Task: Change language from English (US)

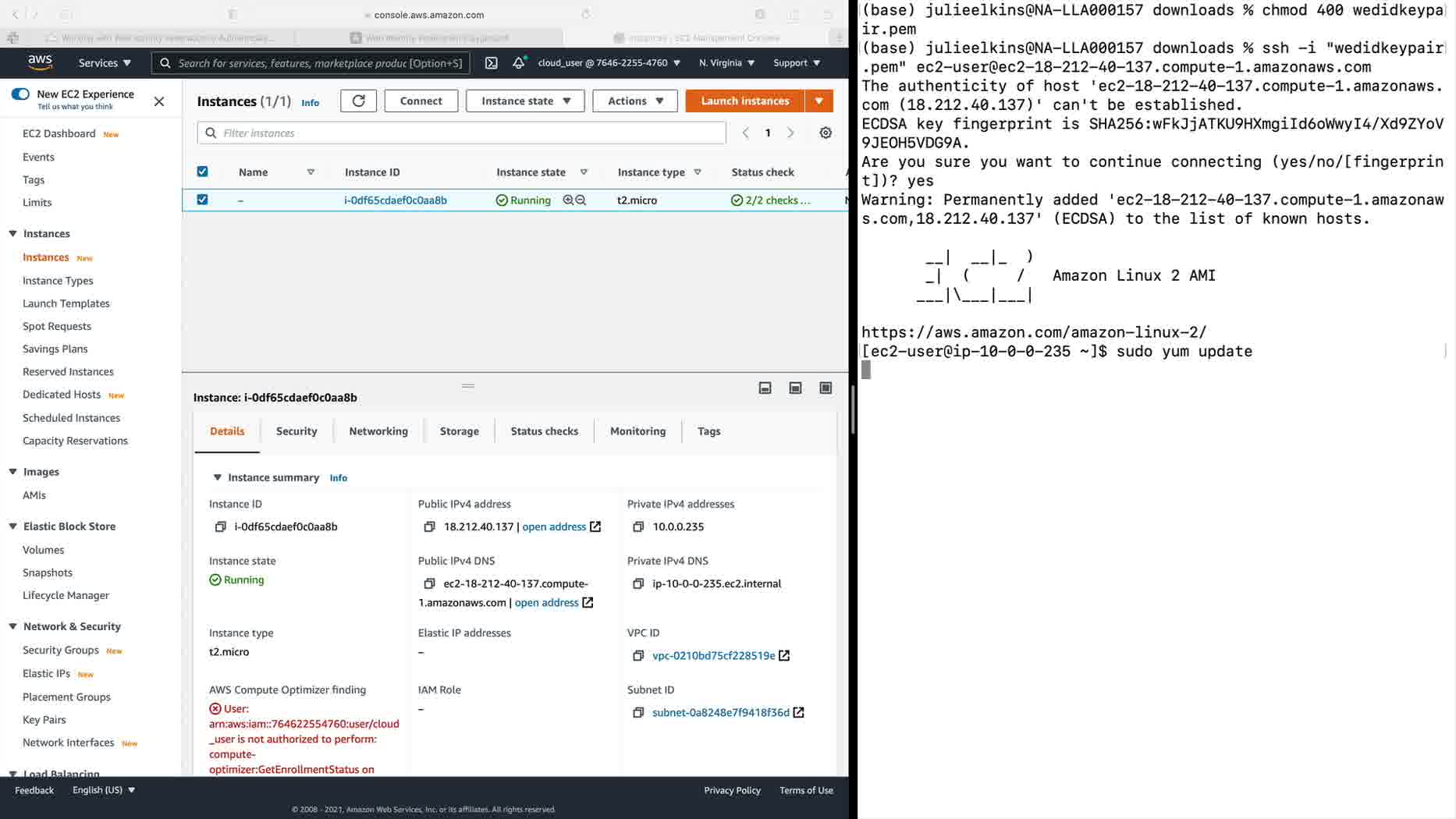Action: click(x=104, y=790)
